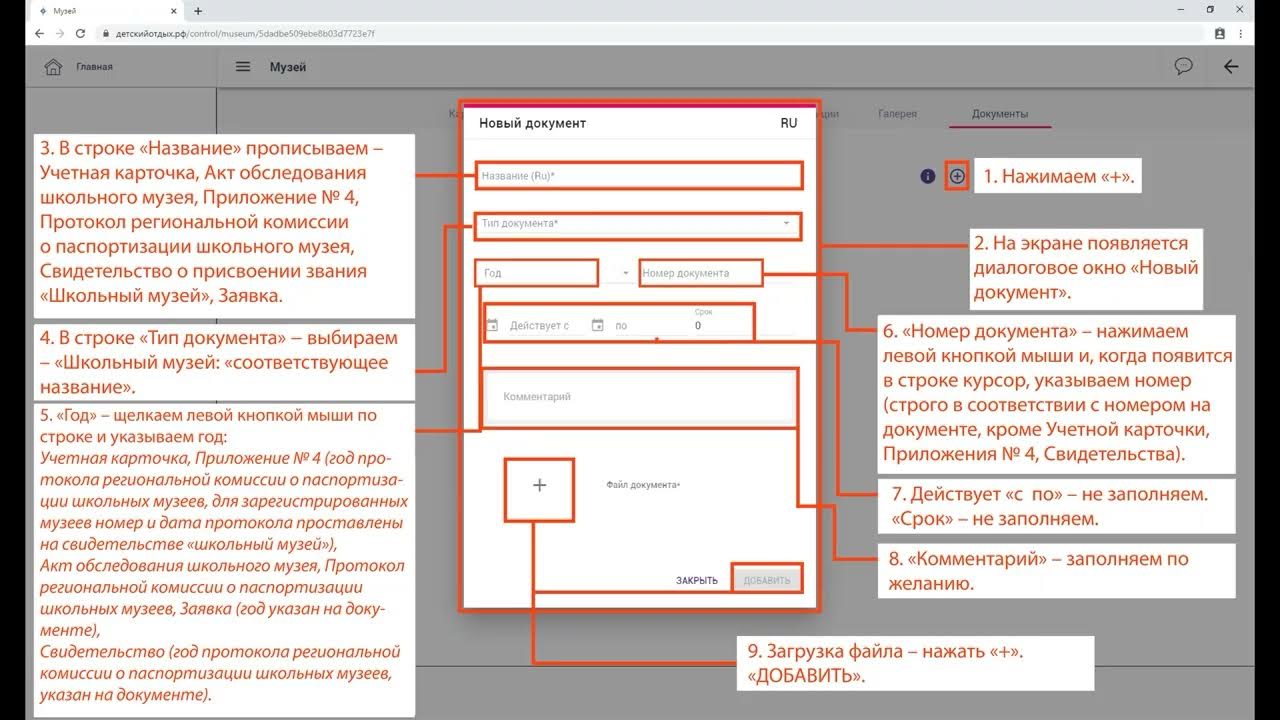Click the browser forward arrow
Image resolution: width=1280 pixels, height=720 pixels.
[60, 33]
